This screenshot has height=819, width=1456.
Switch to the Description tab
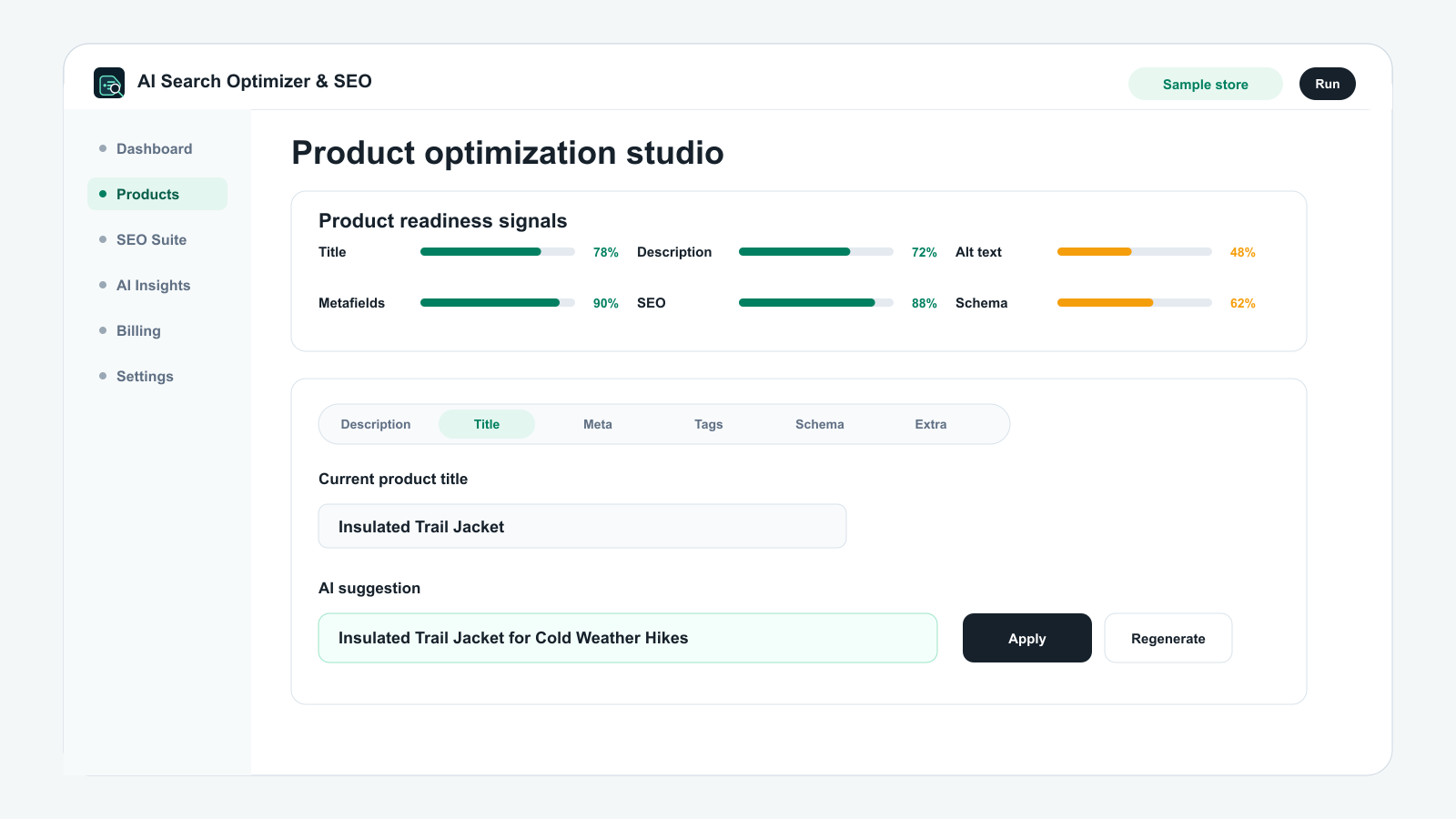pyautogui.click(x=376, y=424)
